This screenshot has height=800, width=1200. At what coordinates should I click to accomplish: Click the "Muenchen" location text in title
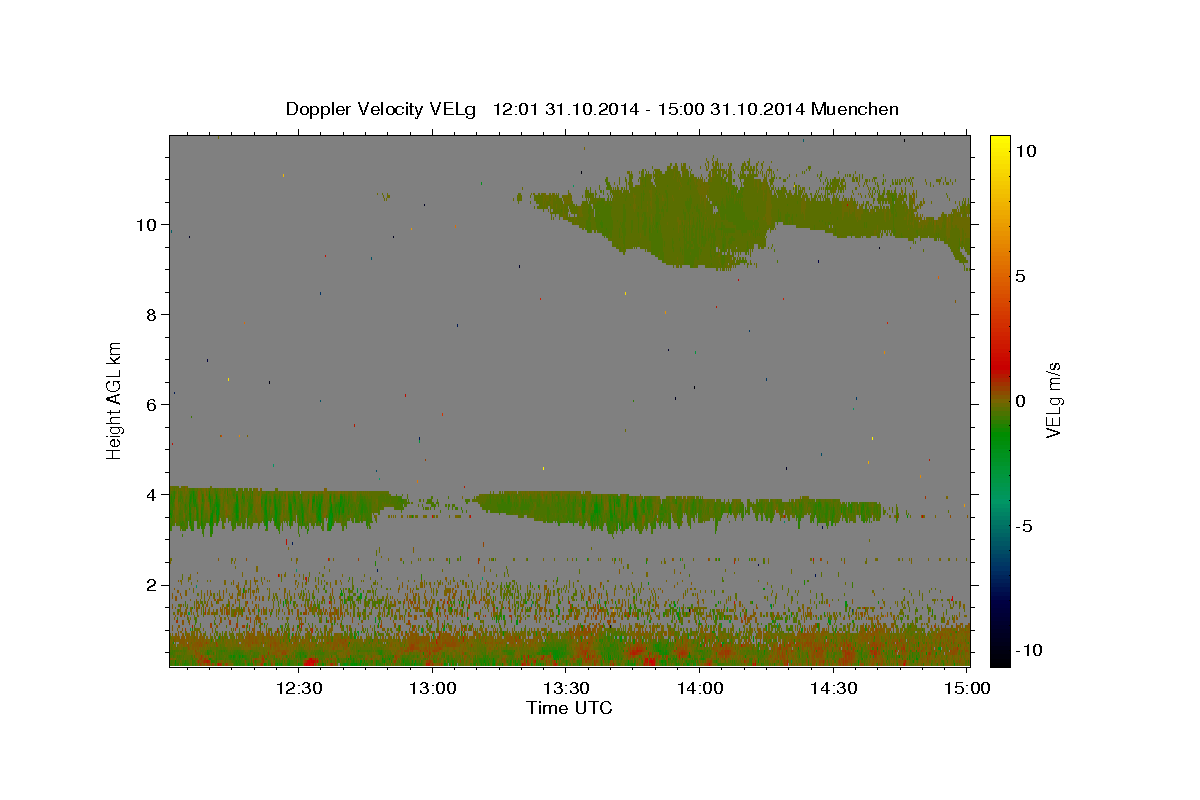(x=855, y=109)
